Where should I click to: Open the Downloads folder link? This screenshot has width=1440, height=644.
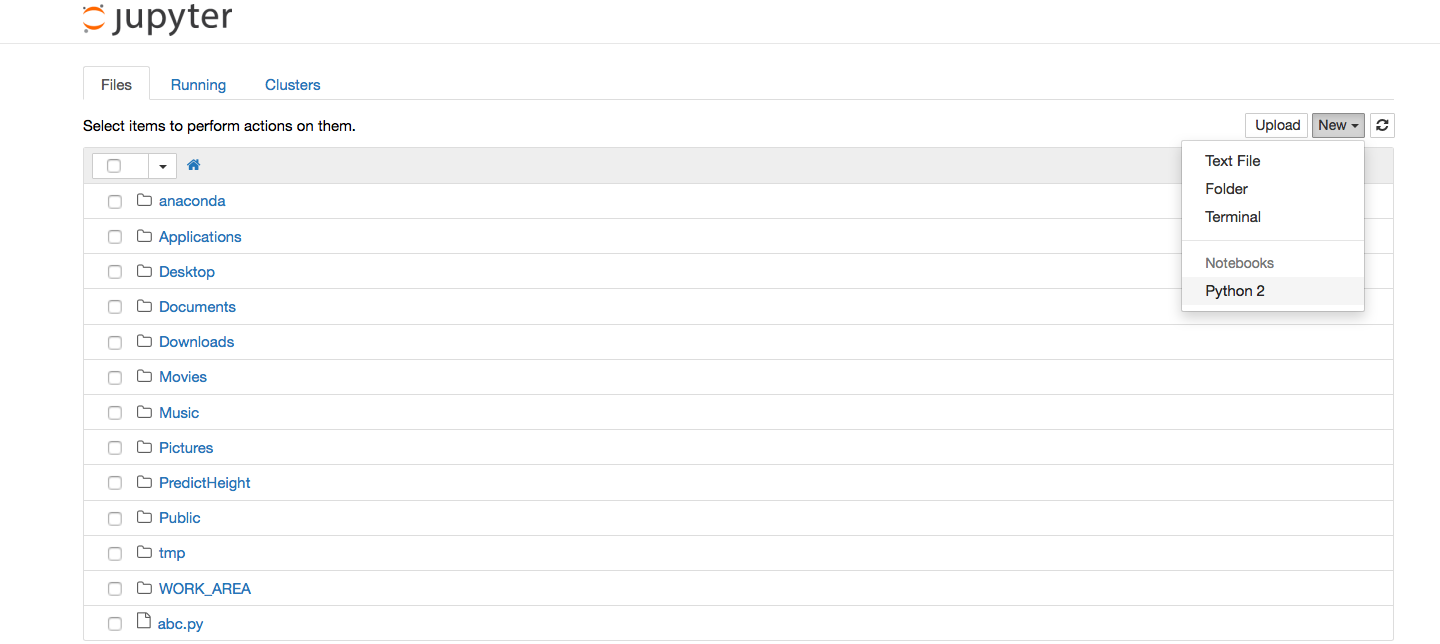pos(196,341)
